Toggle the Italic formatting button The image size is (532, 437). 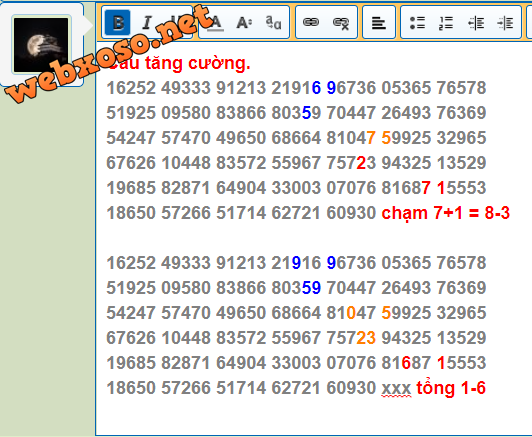pyautogui.click(x=147, y=23)
